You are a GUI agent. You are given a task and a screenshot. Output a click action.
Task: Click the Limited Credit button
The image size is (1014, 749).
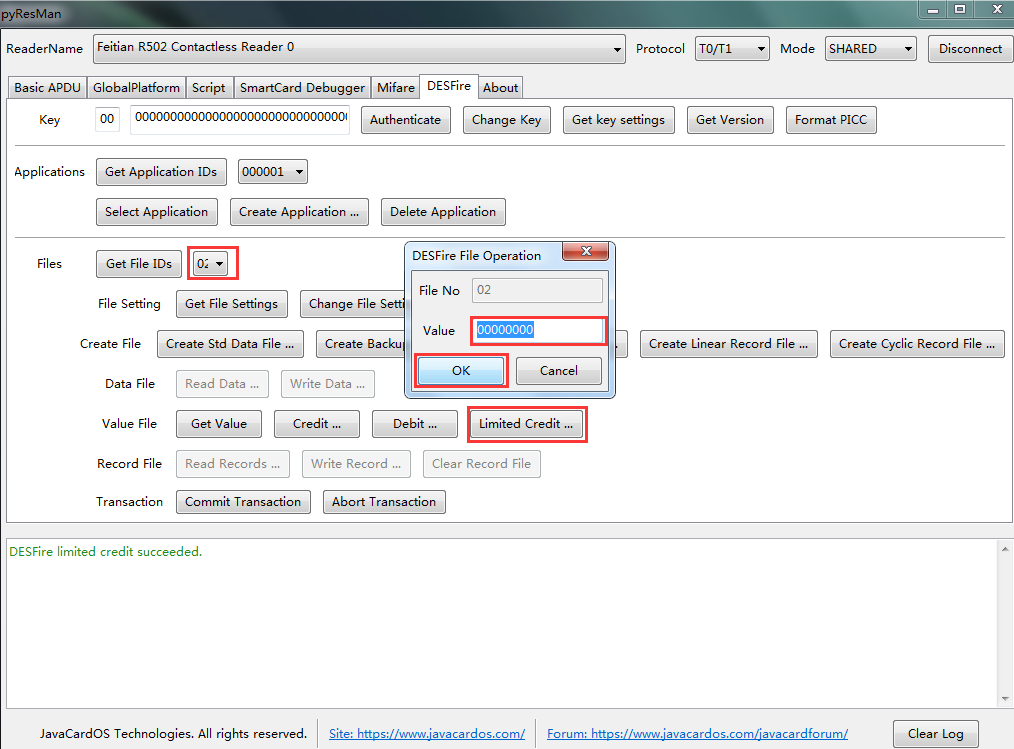(526, 424)
